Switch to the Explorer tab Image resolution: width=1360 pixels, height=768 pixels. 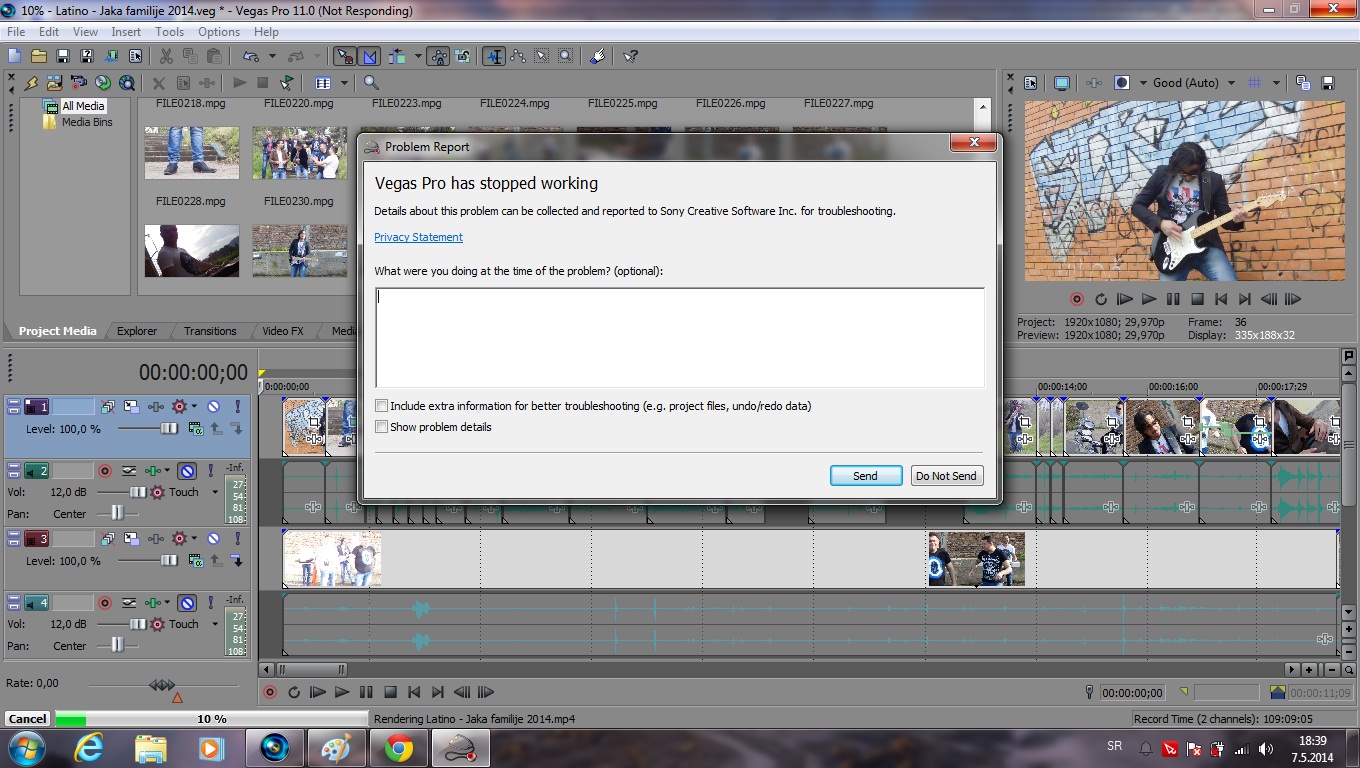137,331
